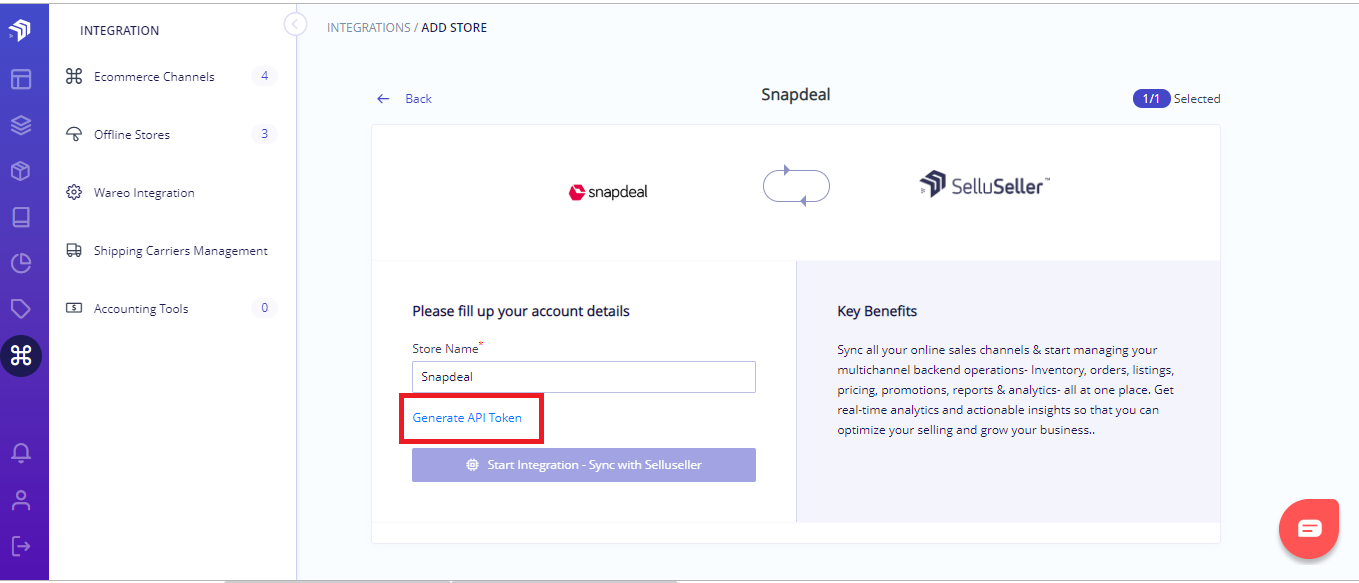The width and height of the screenshot is (1359, 583).
Task: Click the book catalog icon in the sidebar
Action: pyautogui.click(x=21, y=217)
